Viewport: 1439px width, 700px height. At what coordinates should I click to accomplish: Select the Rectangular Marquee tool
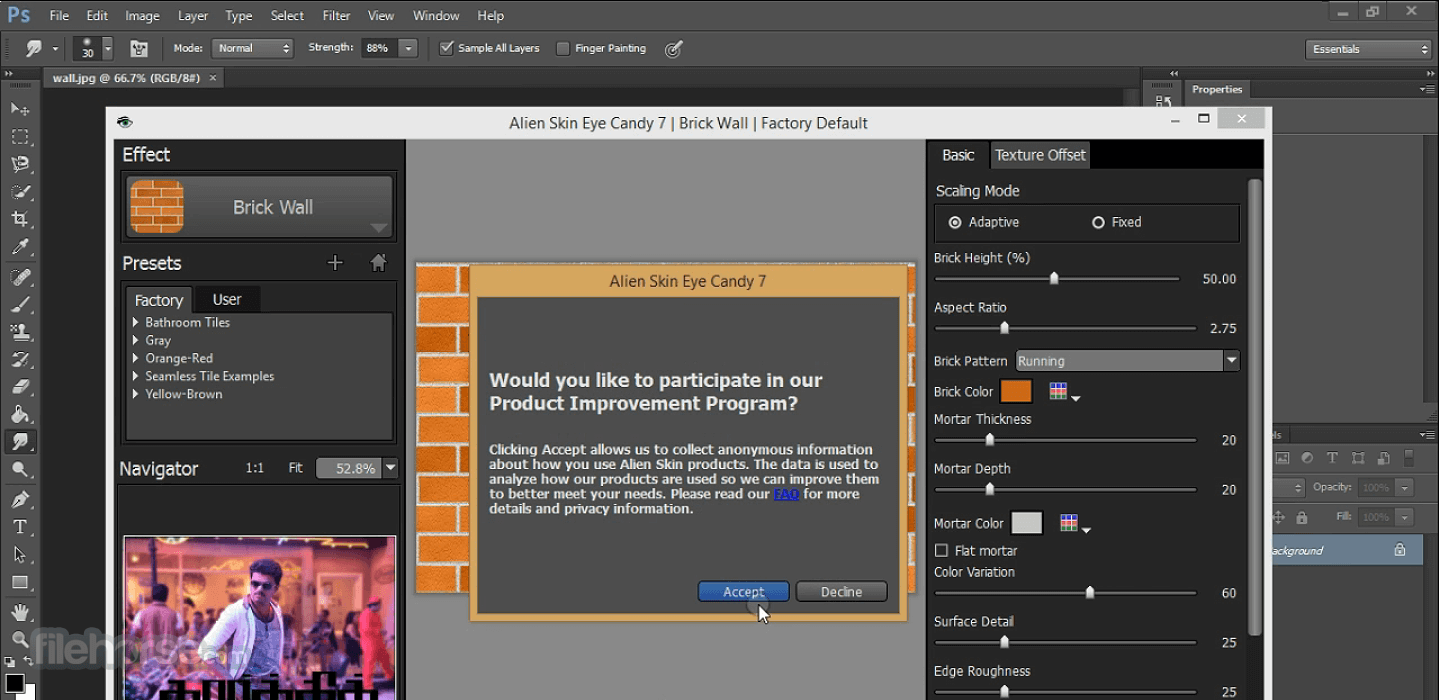point(20,136)
